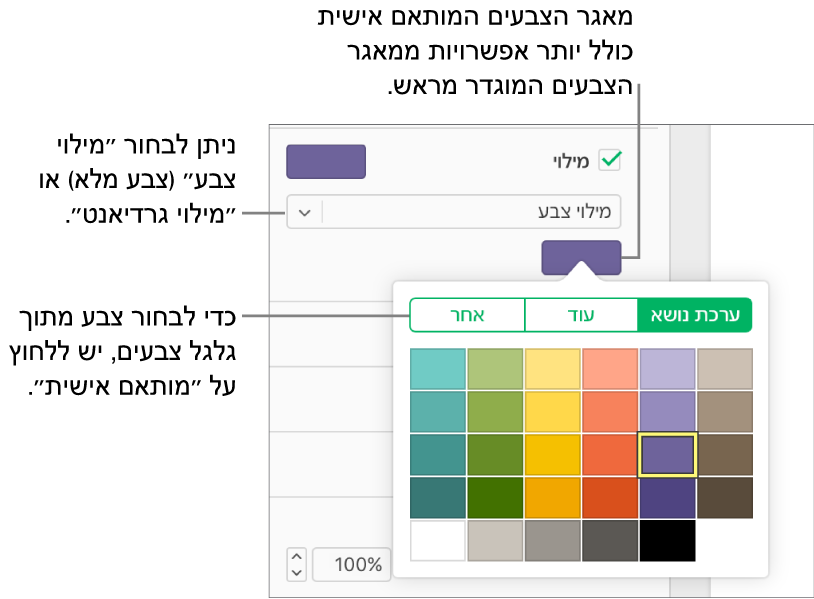The height and width of the screenshot is (599, 814).
Task: Click the 100% opacity input field
Action: click(x=351, y=565)
